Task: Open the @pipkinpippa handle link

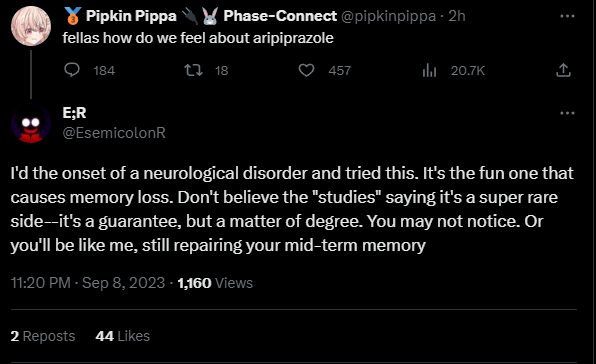Action: [x=388, y=16]
